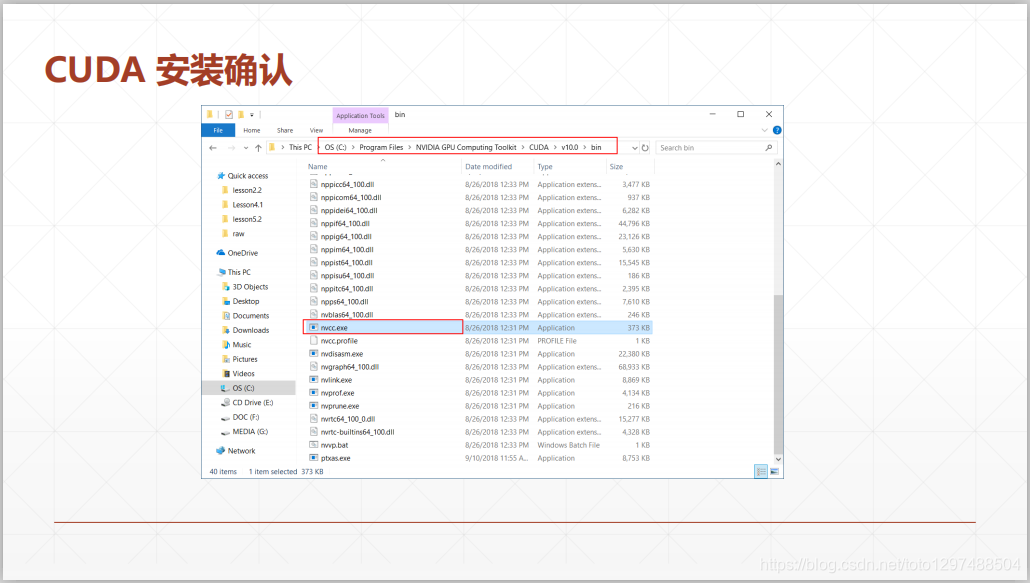The height and width of the screenshot is (583, 1030).
Task: Sort by the Date modified column header
Action: pos(488,167)
